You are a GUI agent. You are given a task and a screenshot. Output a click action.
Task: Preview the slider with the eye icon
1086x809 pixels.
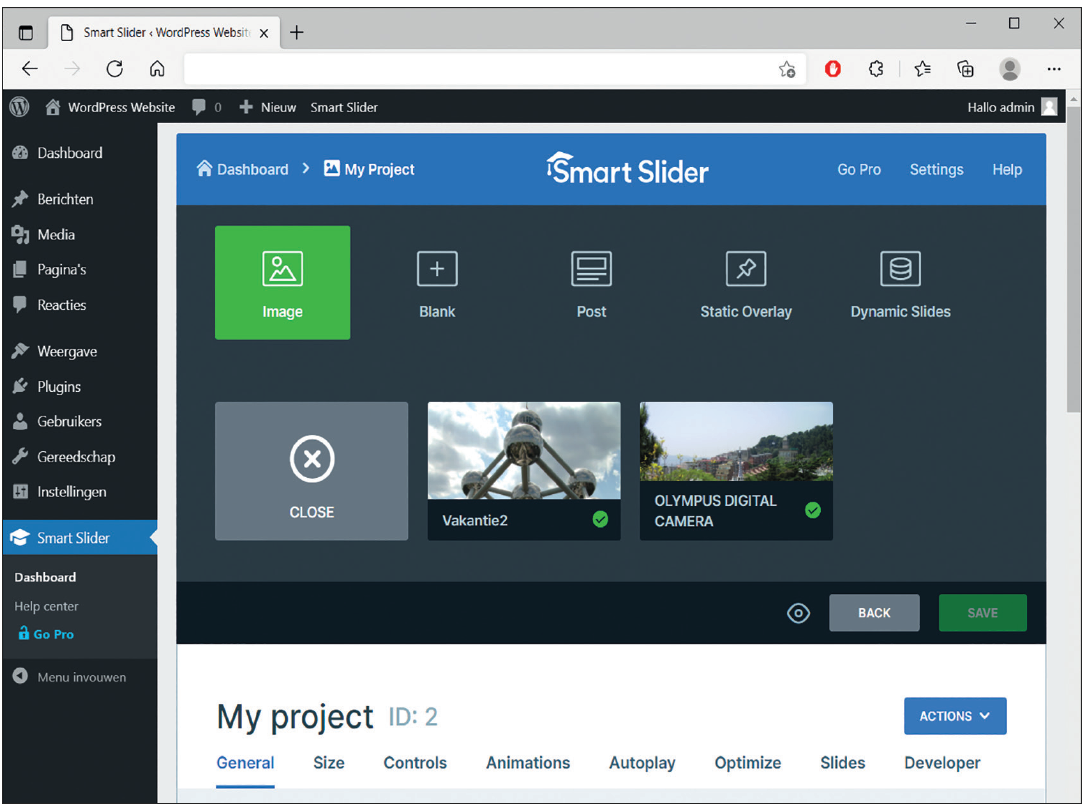798,613
